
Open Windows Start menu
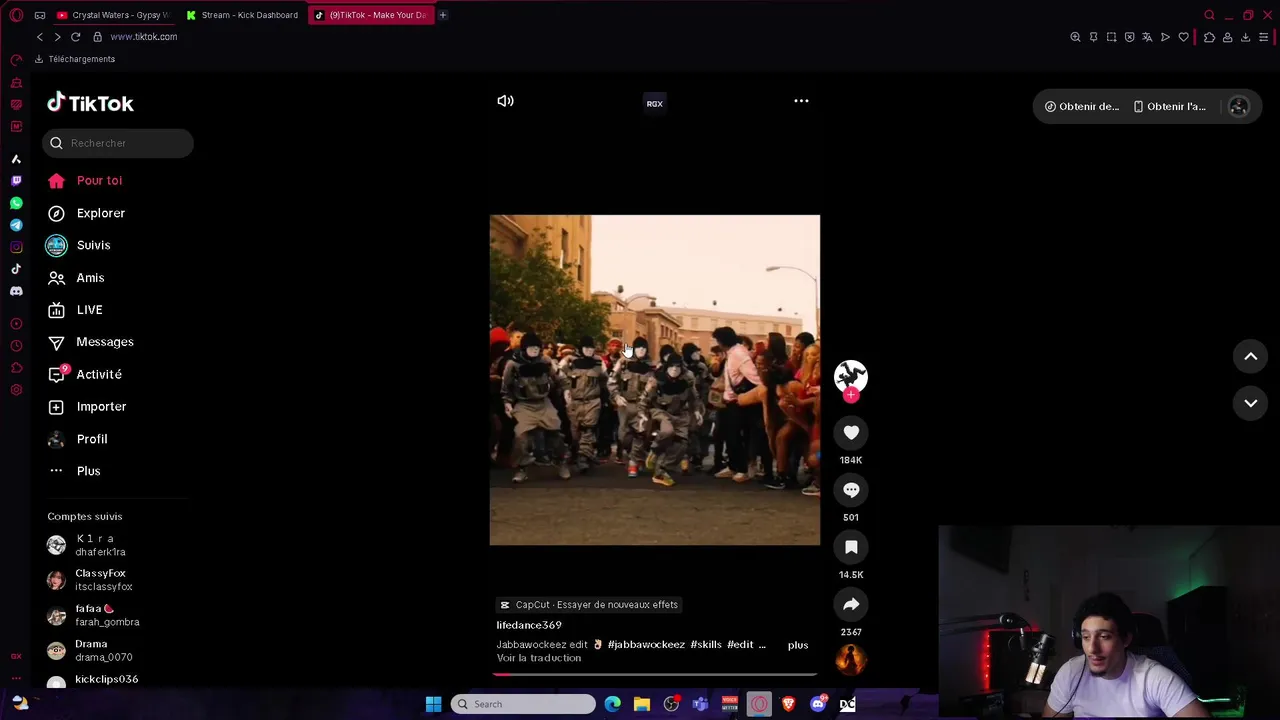click(x=433, y=704)
